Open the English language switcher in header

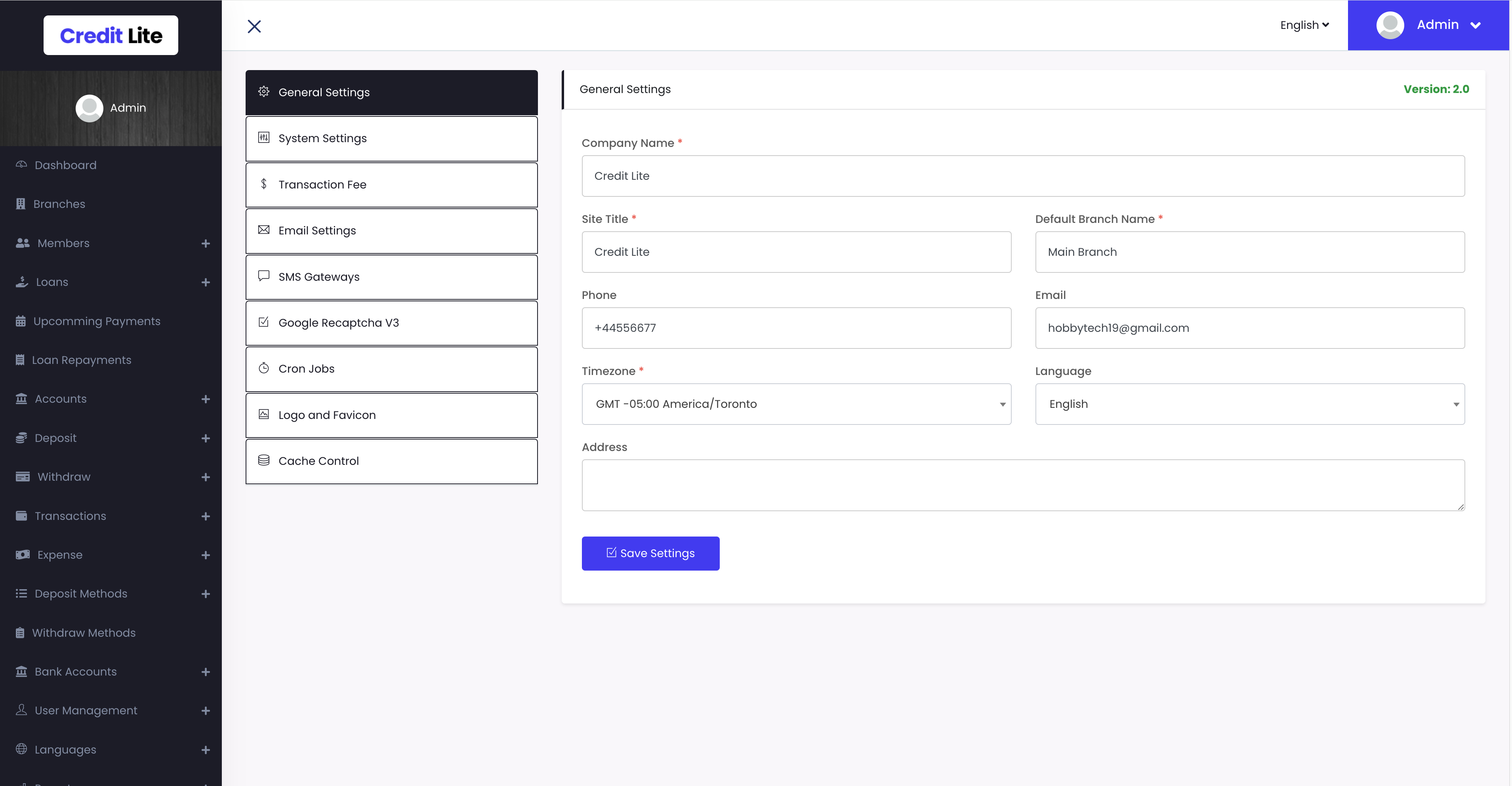[1304, 25]
